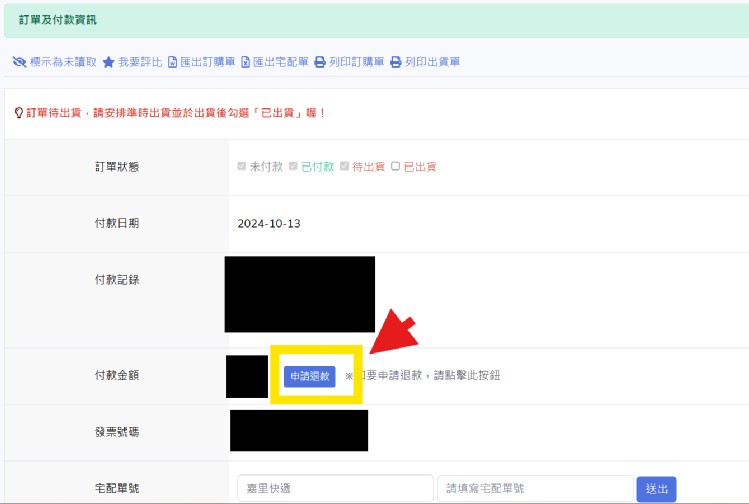Toggle the 未付款 checkbox

click(242, 166)
